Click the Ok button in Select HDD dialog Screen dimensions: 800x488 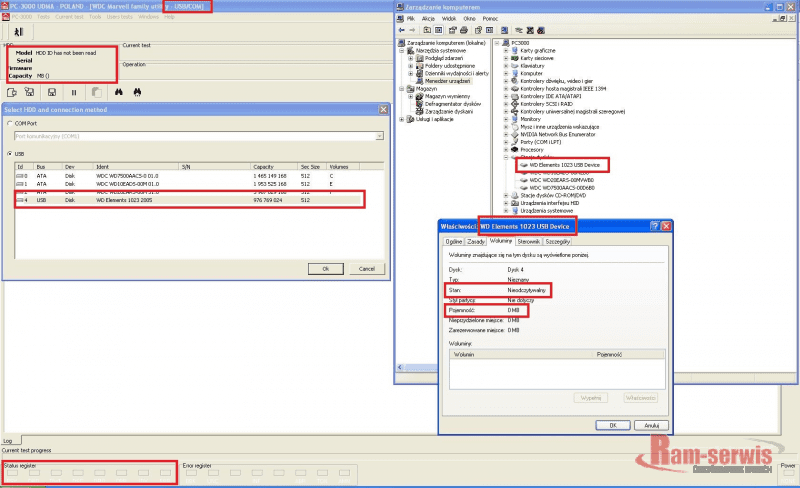pos(325,268)
